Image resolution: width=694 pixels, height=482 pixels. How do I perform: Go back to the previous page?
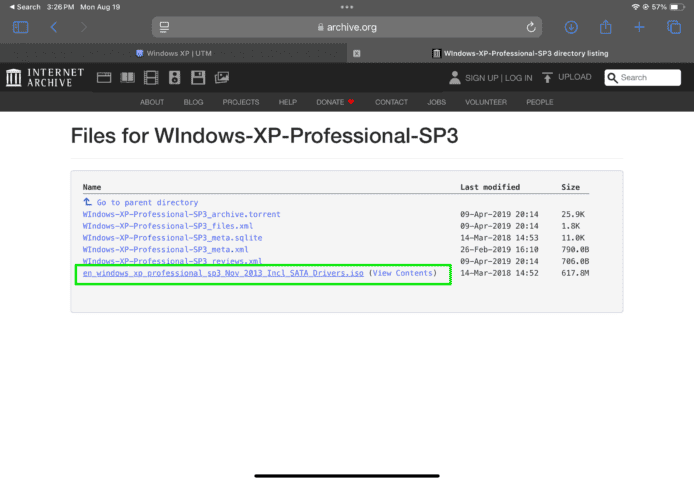tap(54, 27)
